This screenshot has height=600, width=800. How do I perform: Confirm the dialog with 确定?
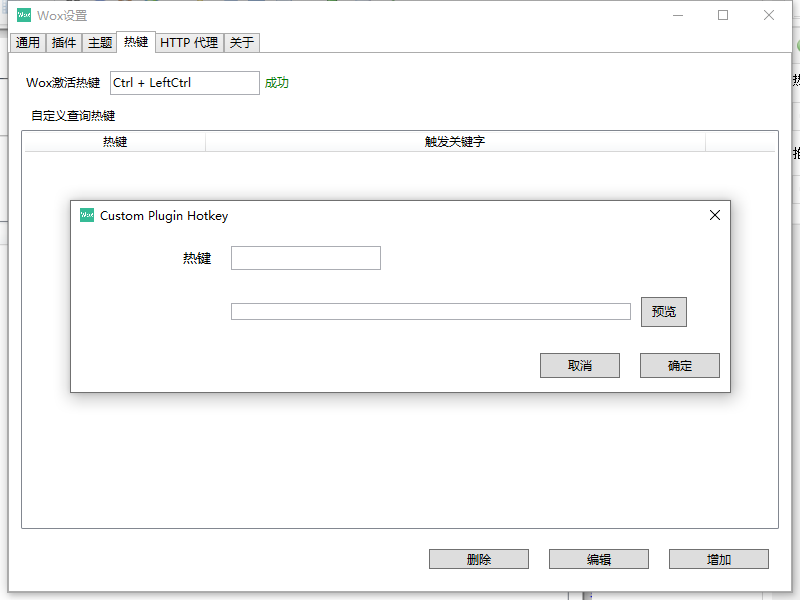pyautogui.click(x=680, y=365)
